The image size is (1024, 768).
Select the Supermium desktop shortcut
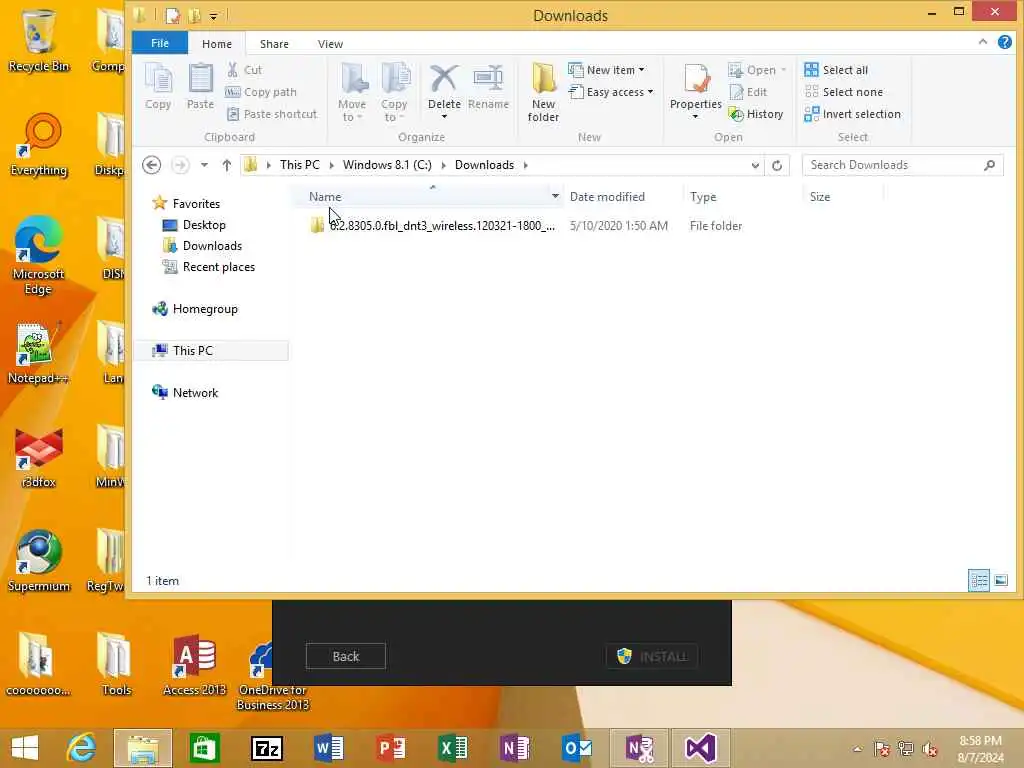39,560
